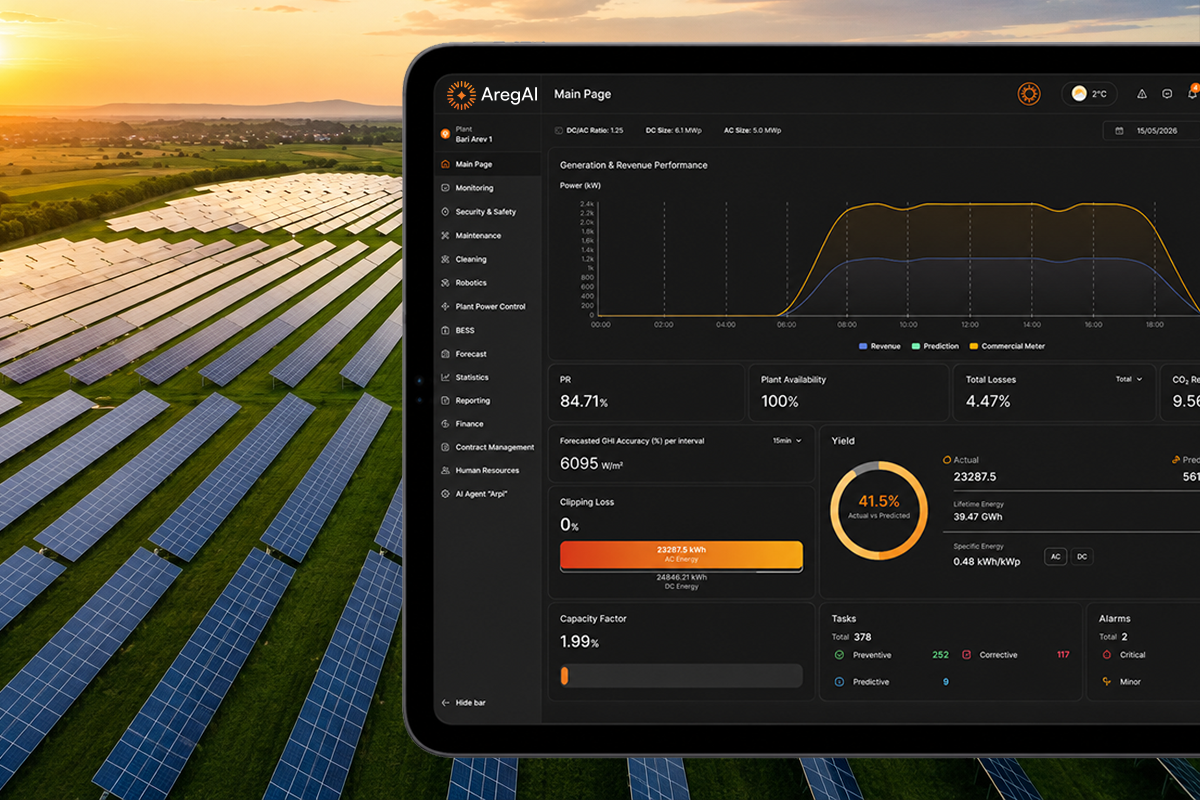The width and height of the screenshot is (1200, 800).
Task: Click the orange plant pin icon
Action: click(446, 134)
